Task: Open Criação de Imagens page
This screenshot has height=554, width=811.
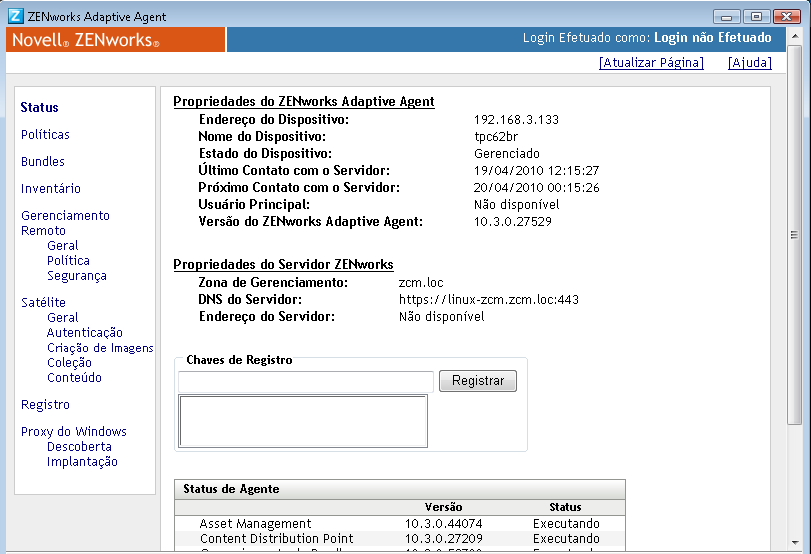Action: click(x=100, y=348)
